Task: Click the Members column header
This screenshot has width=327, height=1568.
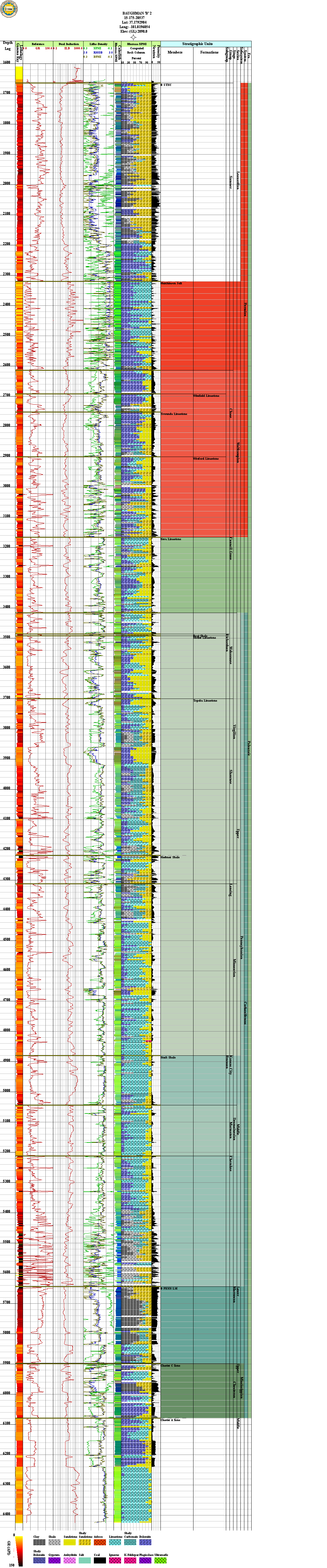Action: pyautogui.click(x=175, y=52)
